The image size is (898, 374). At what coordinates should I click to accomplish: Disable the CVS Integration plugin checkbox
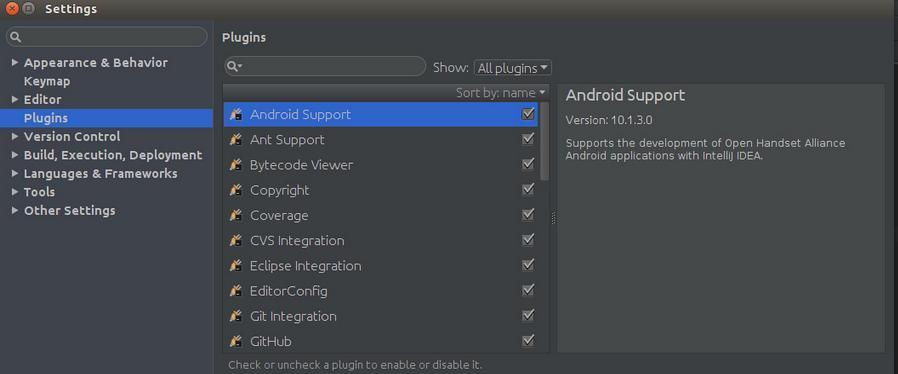point(528,239)
